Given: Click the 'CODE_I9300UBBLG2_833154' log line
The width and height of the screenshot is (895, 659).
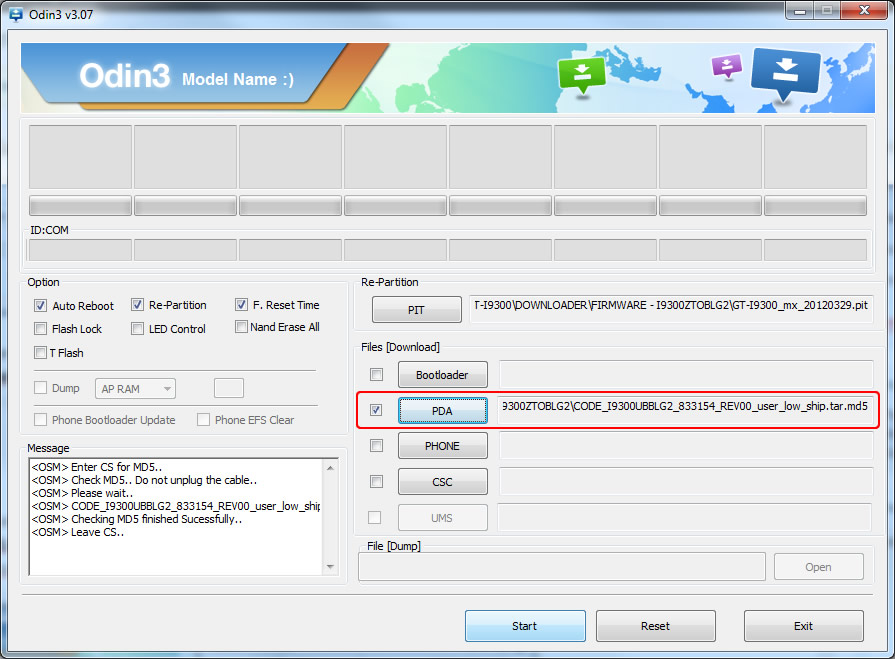Looking at the screenshot, I should pyautogui.click(x=176, y=506).
